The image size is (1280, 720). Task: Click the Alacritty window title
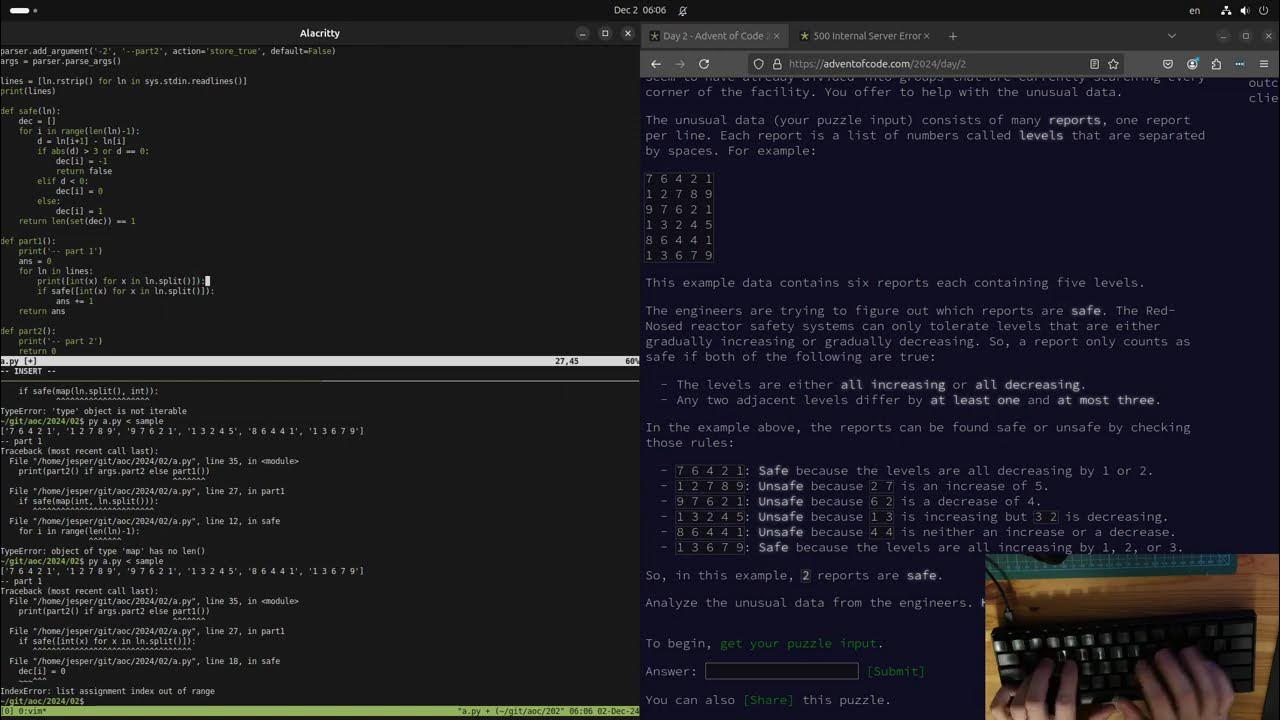coord(320,33)
